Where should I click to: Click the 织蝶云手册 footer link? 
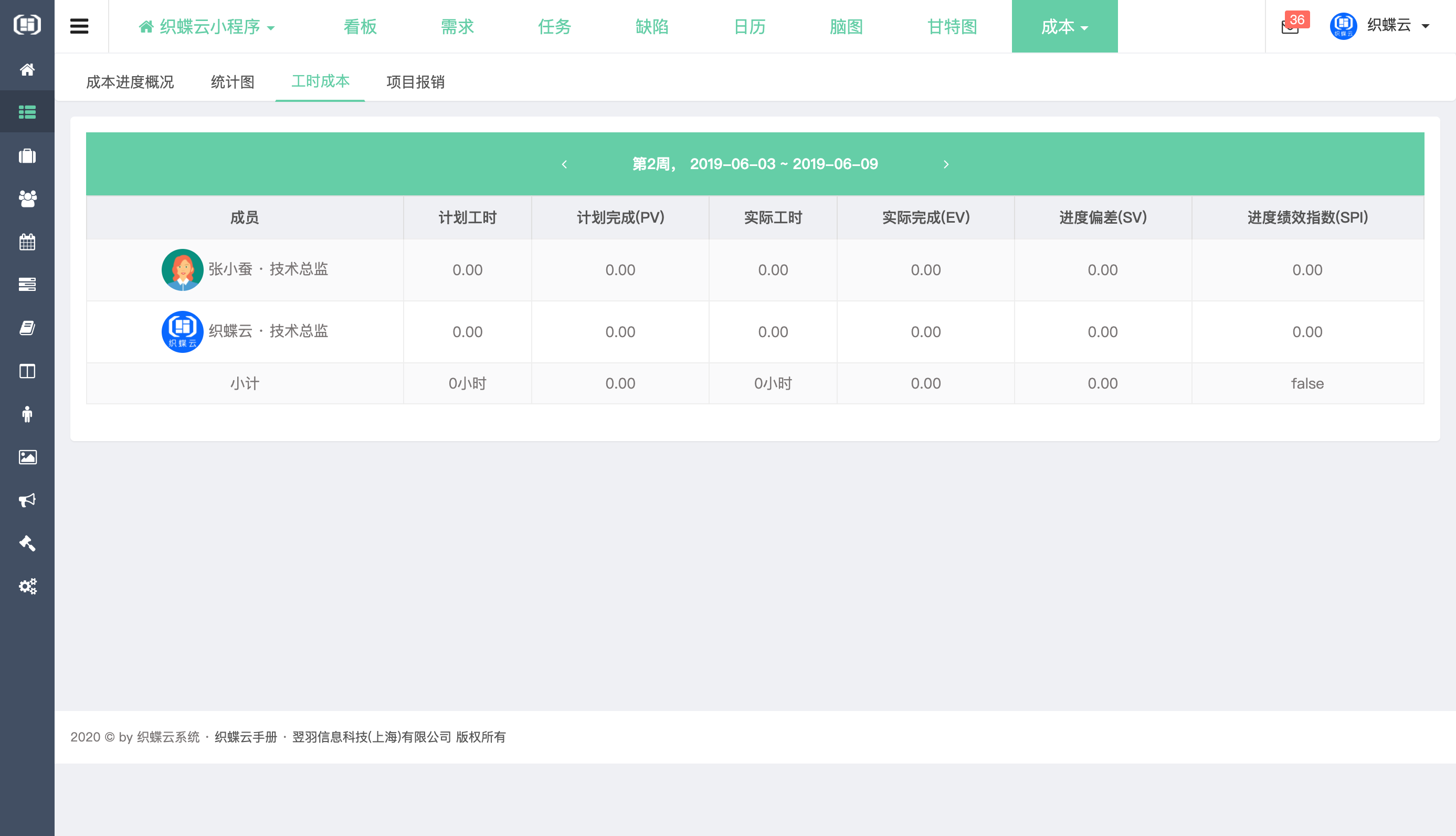[246, 737]
